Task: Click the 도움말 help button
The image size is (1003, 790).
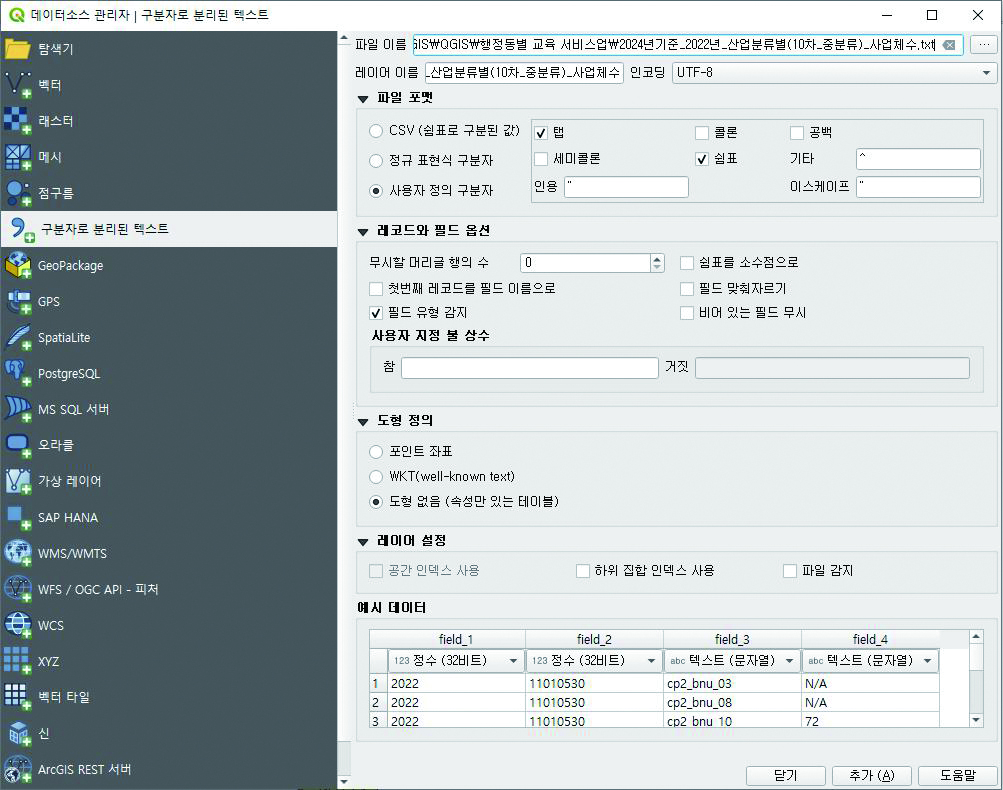Action: [x=957, y=775]
